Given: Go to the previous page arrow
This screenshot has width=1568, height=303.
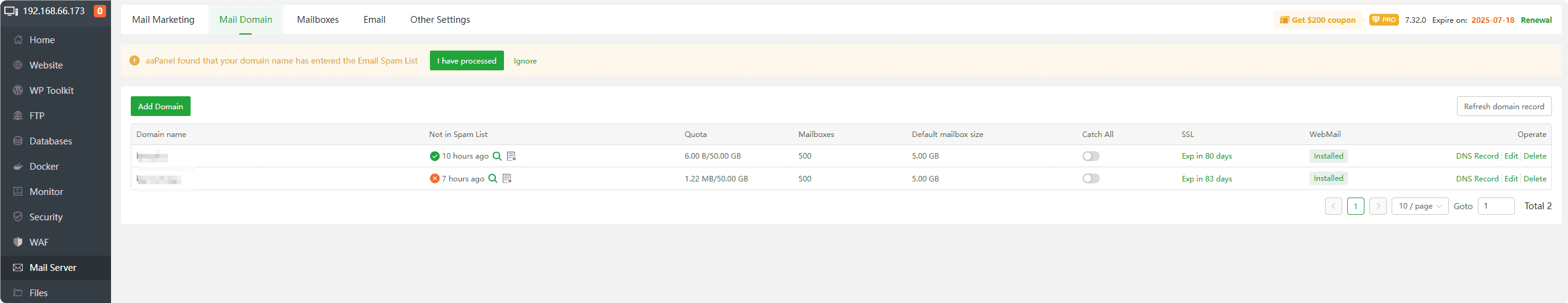Looking at the screenshot, I should tap(1334, 206).
